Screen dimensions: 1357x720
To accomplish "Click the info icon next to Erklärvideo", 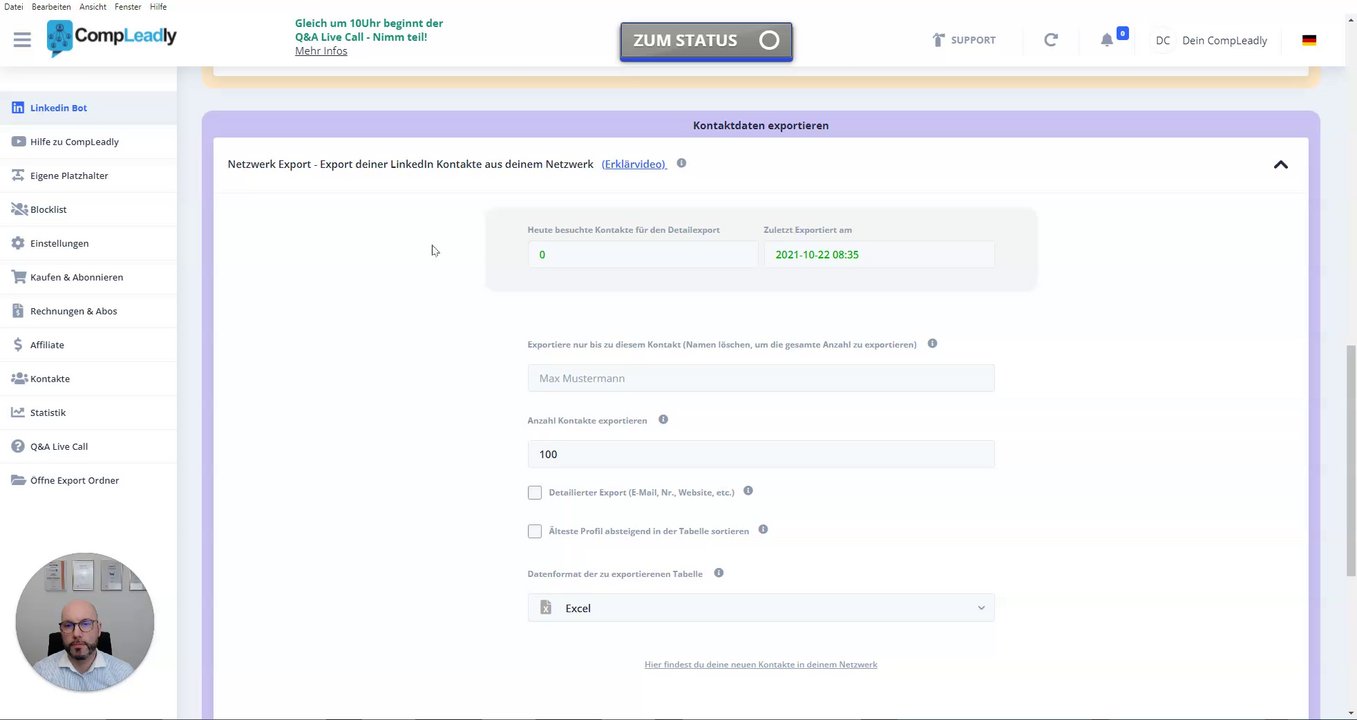I will point(681,163).
